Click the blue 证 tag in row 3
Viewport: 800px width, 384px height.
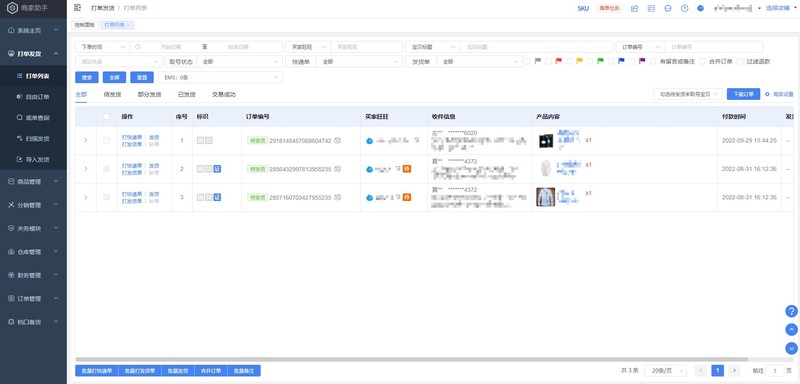click(217, 197)
